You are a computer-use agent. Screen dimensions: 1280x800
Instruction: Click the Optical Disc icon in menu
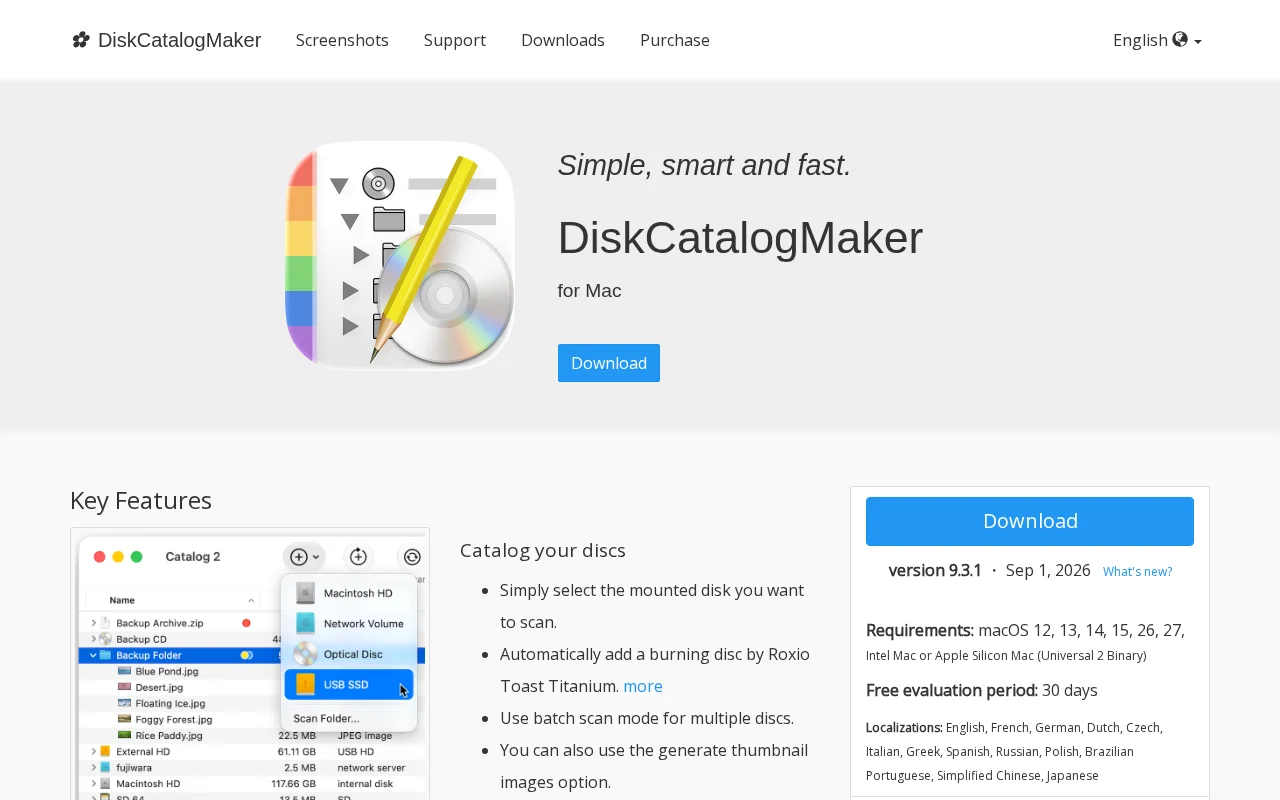pos(305,654)
